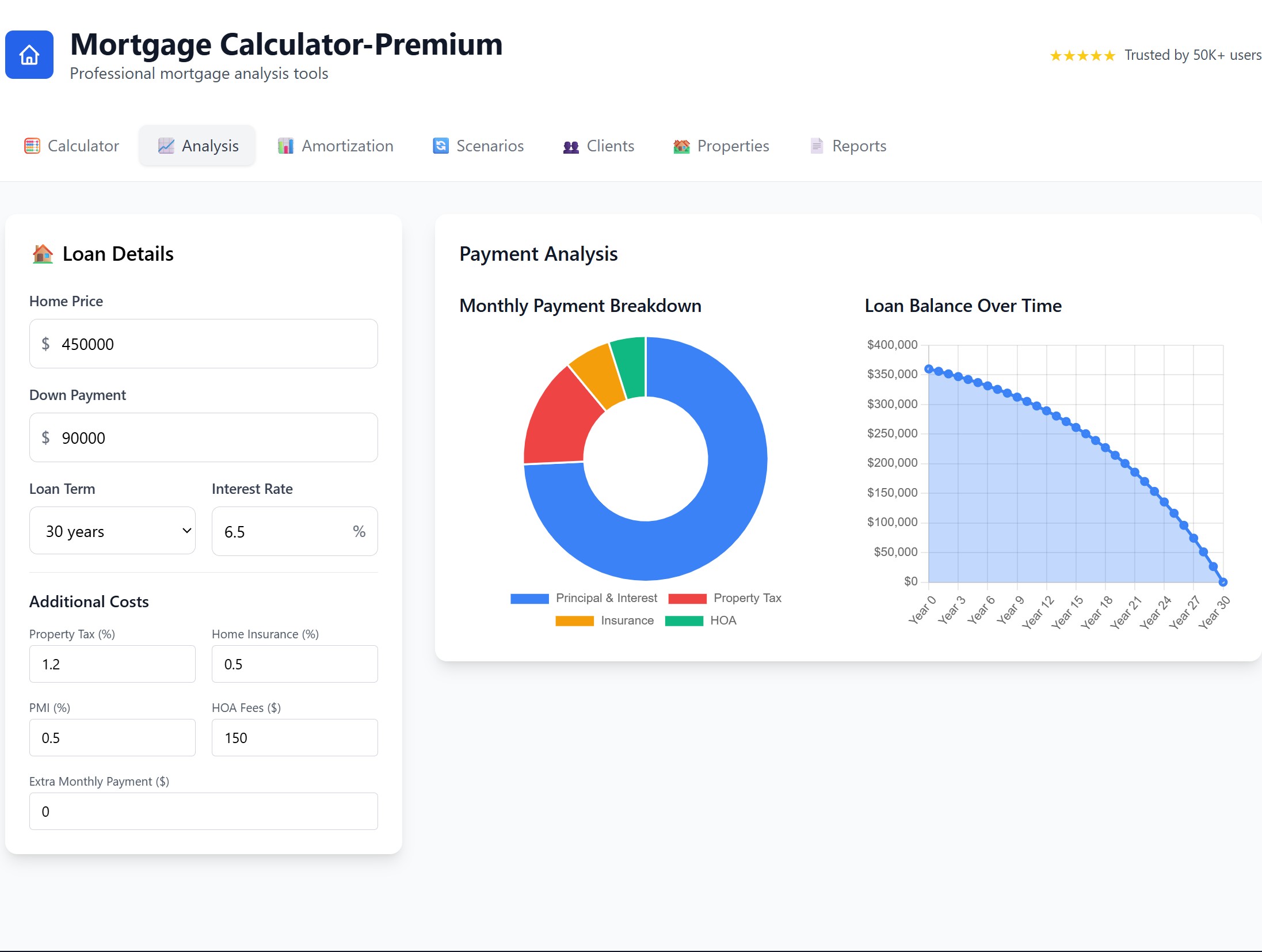Click the Clients people icon
The width and height of the screenshot is (1262, 952).
[x=569, y=146]
